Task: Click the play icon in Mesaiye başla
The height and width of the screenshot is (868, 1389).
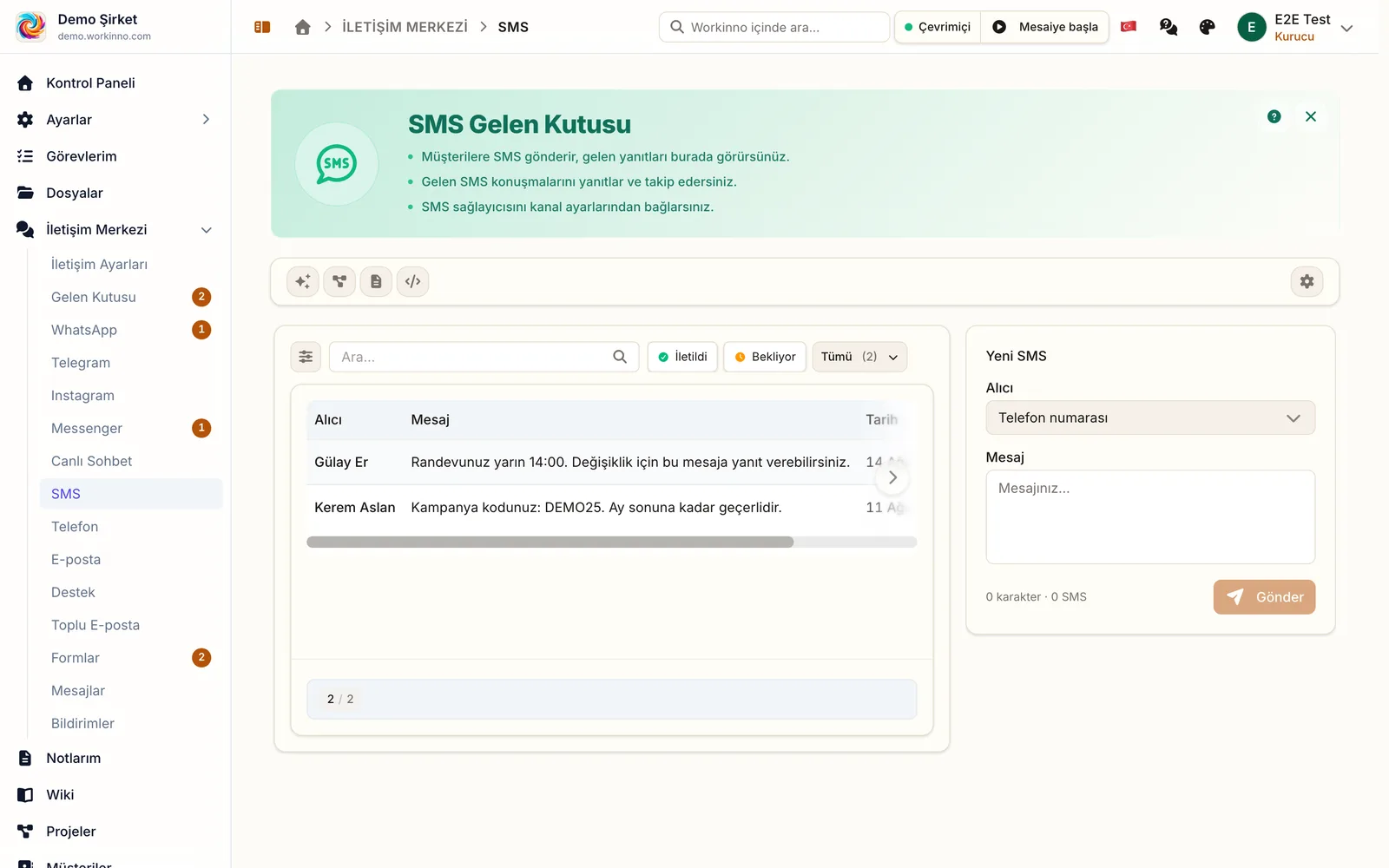Action: pos(999,27)
